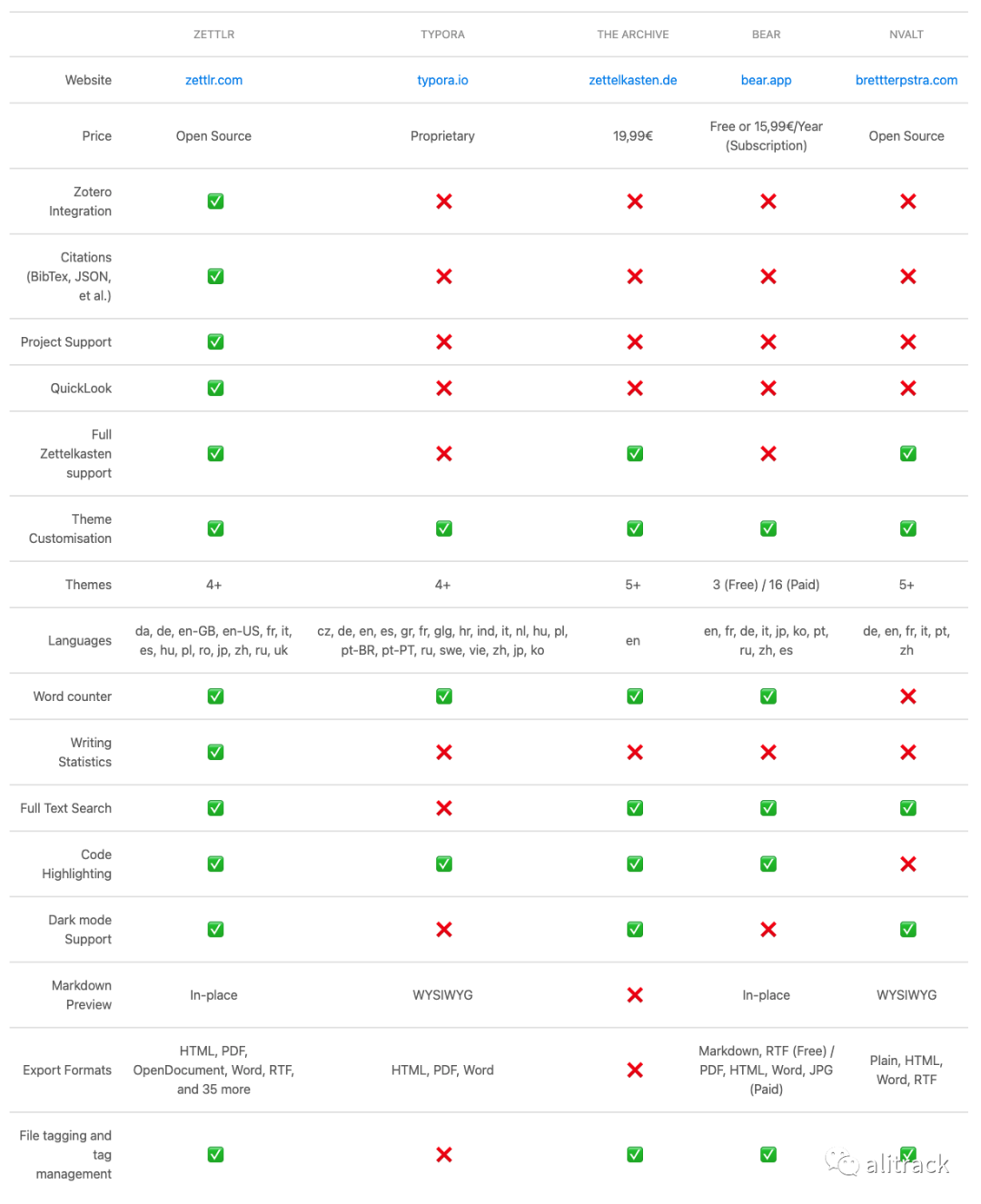Click Typora's Dark mode Support red cross
Image resolution: width=981 pixels, height=1204 pixels.
tap(443, 930)
